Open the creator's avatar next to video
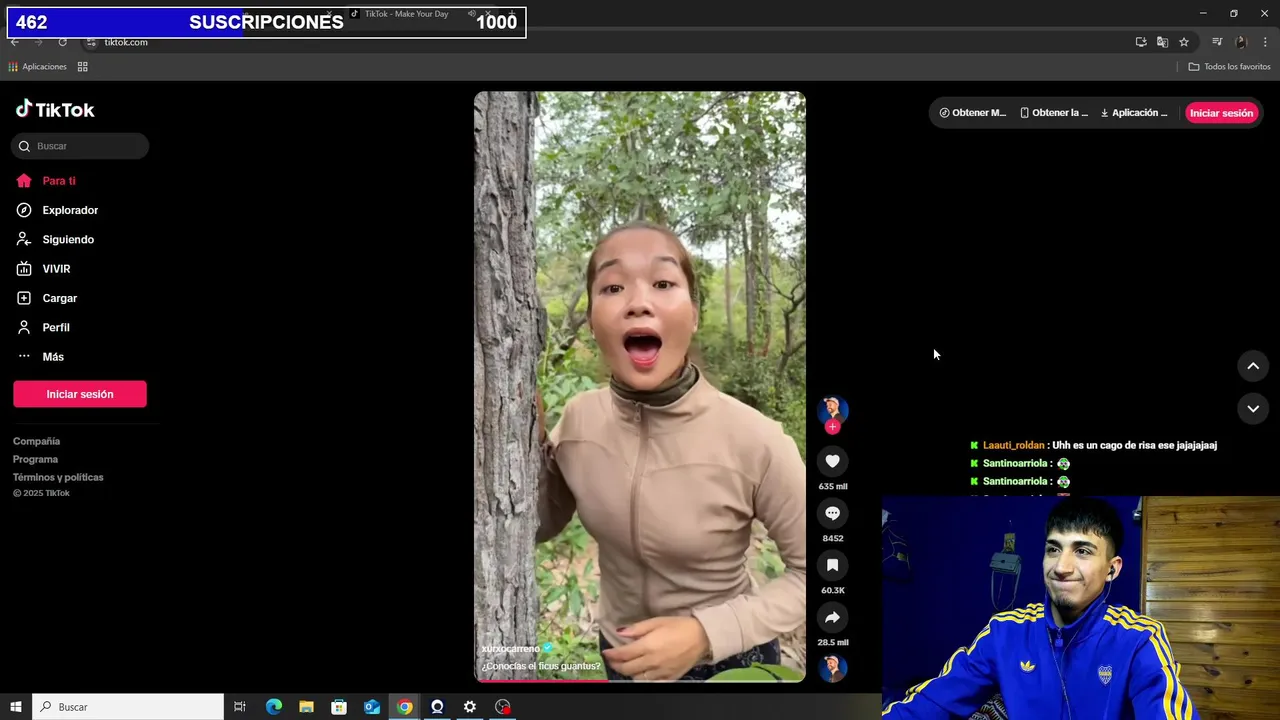 832,408
